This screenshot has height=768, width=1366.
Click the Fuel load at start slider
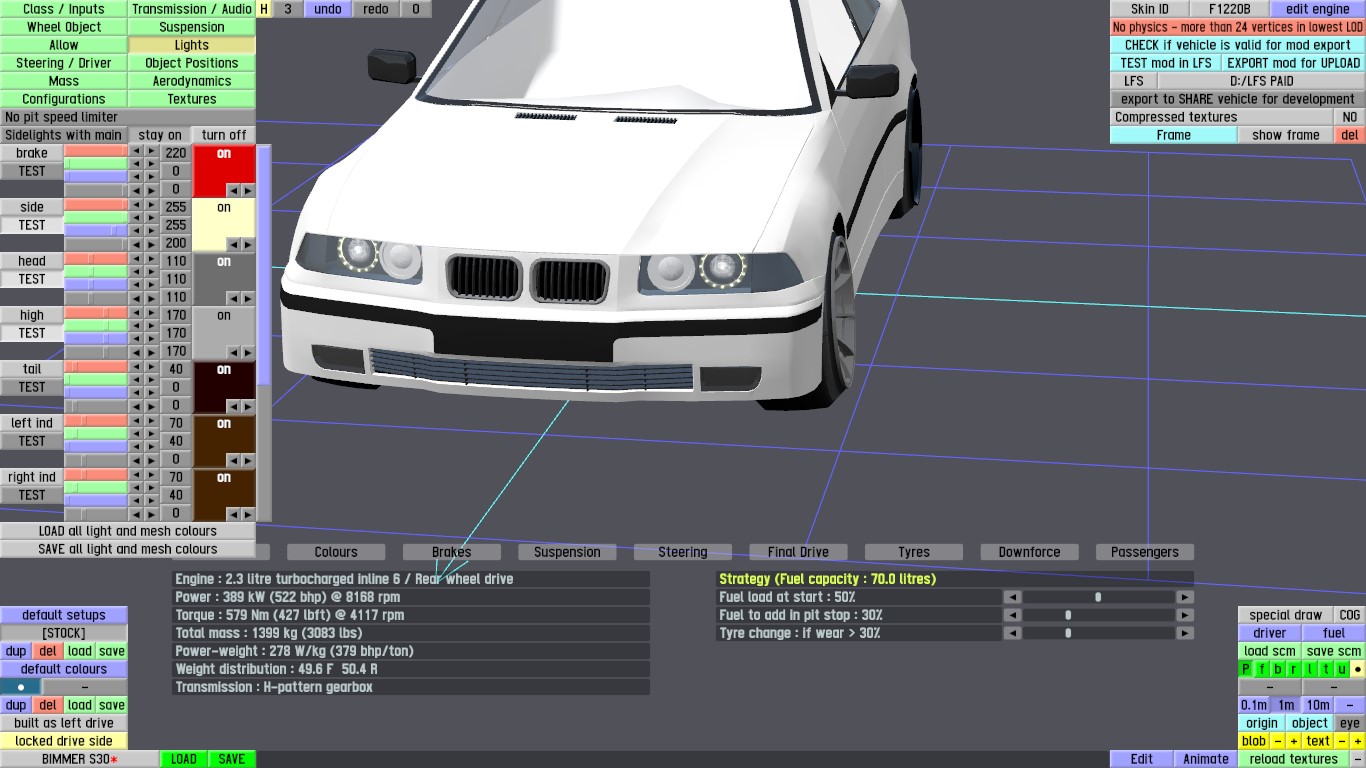1099,597
